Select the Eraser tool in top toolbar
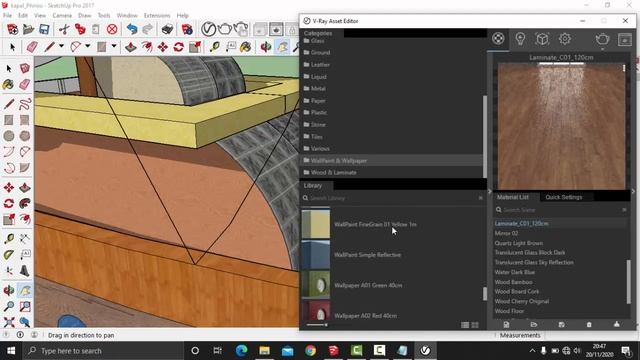640x360 pixels. tap(32, 47)
